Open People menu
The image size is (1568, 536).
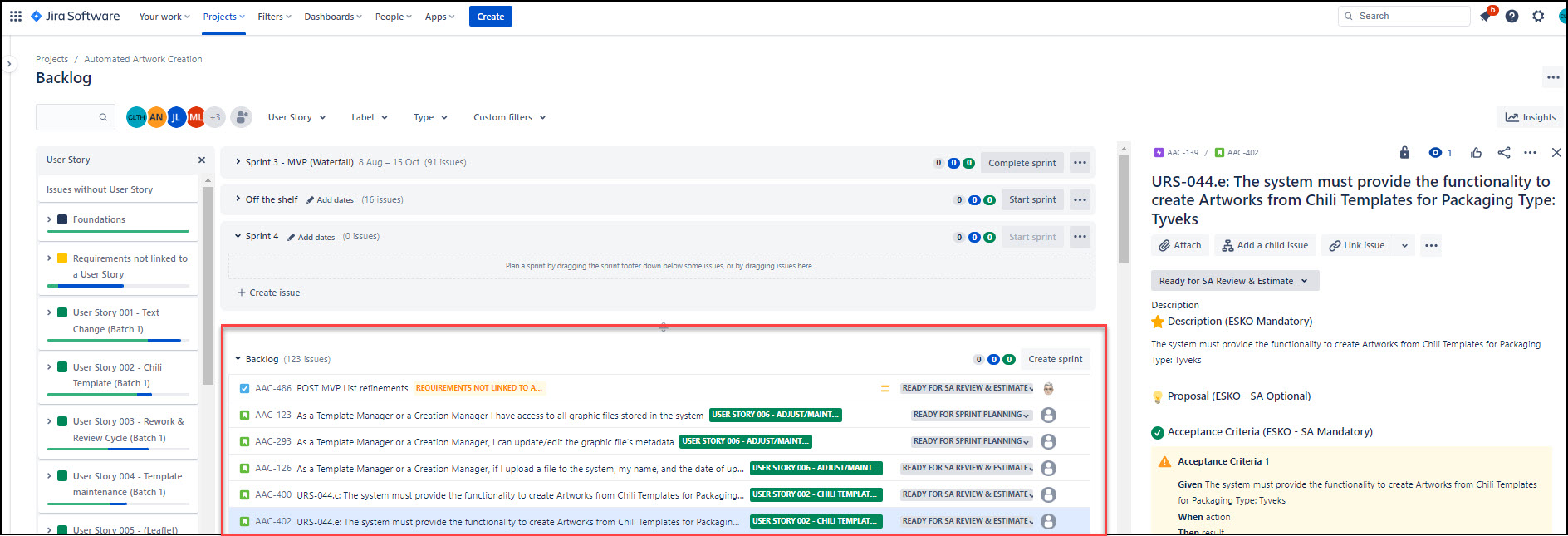pyautogui.click(x=393, y=17)
